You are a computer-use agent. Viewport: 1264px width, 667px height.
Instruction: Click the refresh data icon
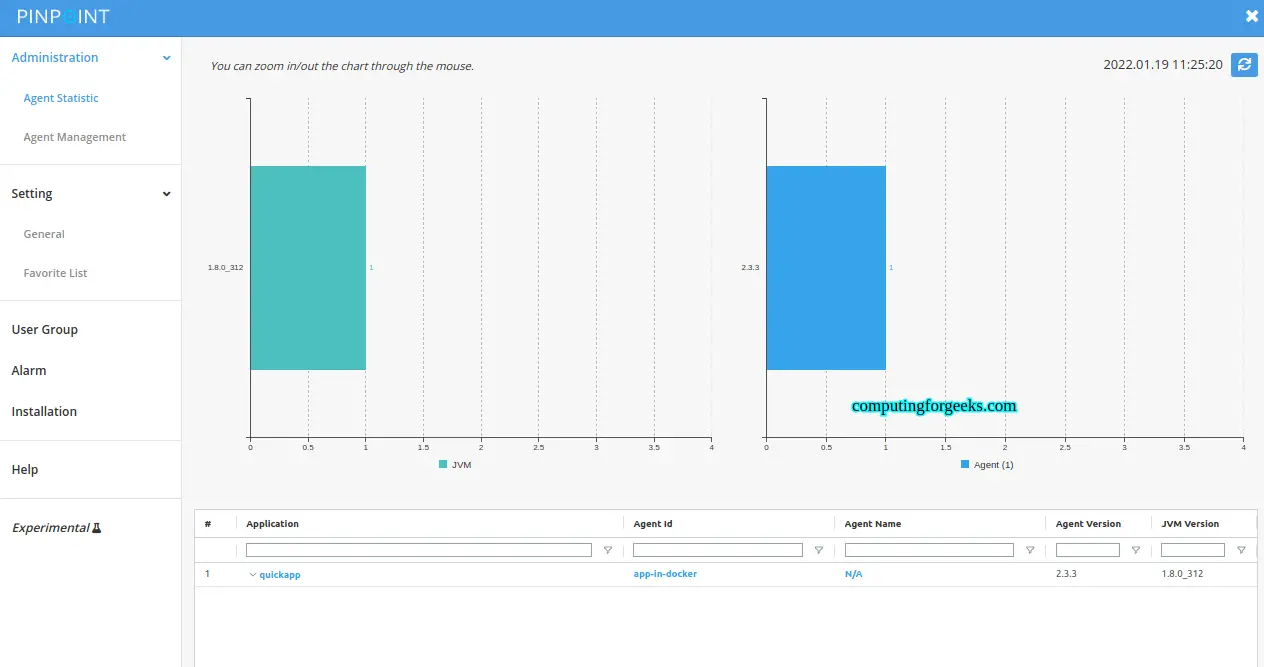tap(1244, 65)
